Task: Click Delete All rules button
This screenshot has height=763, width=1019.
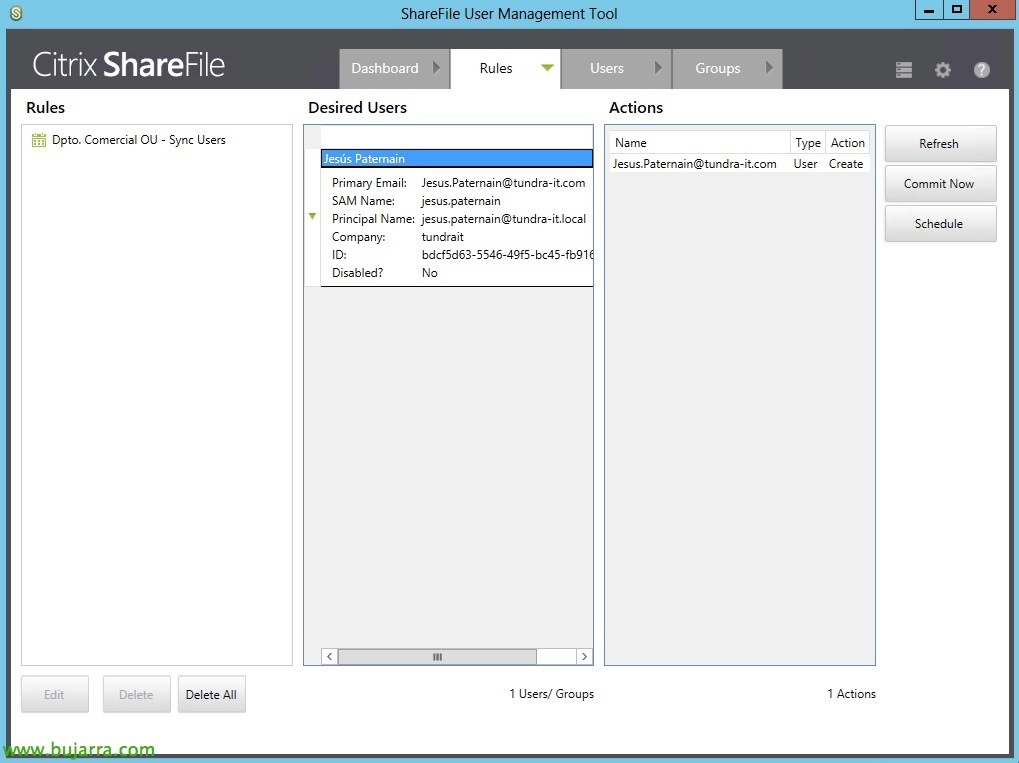Action: click(211, 695)
